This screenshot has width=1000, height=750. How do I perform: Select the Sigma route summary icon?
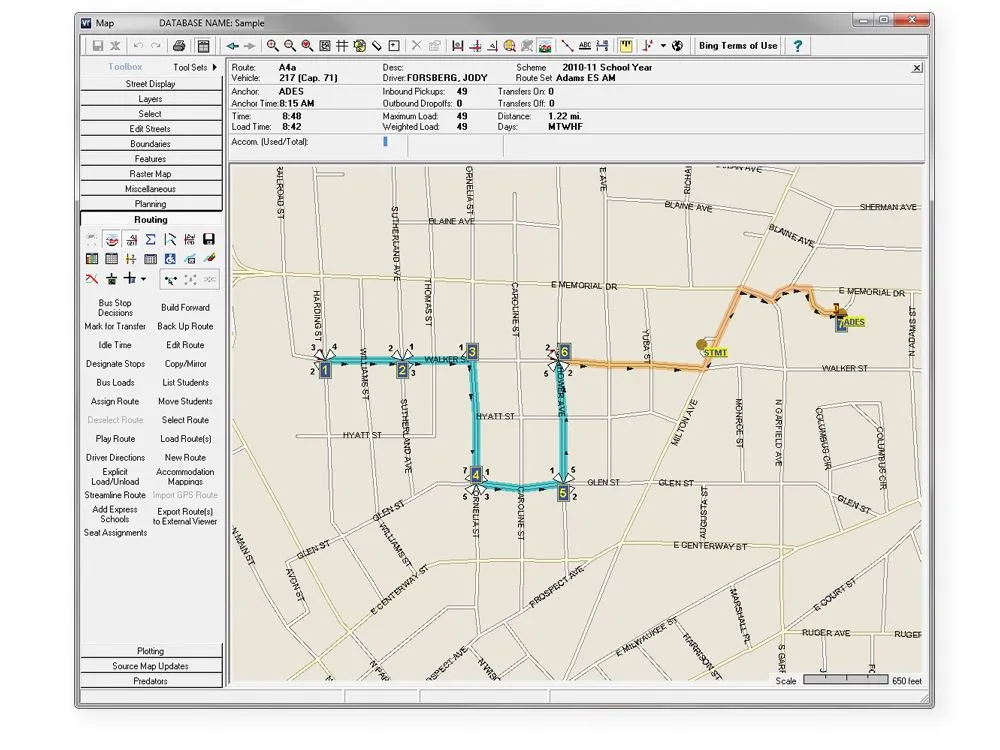coord(151,239)
